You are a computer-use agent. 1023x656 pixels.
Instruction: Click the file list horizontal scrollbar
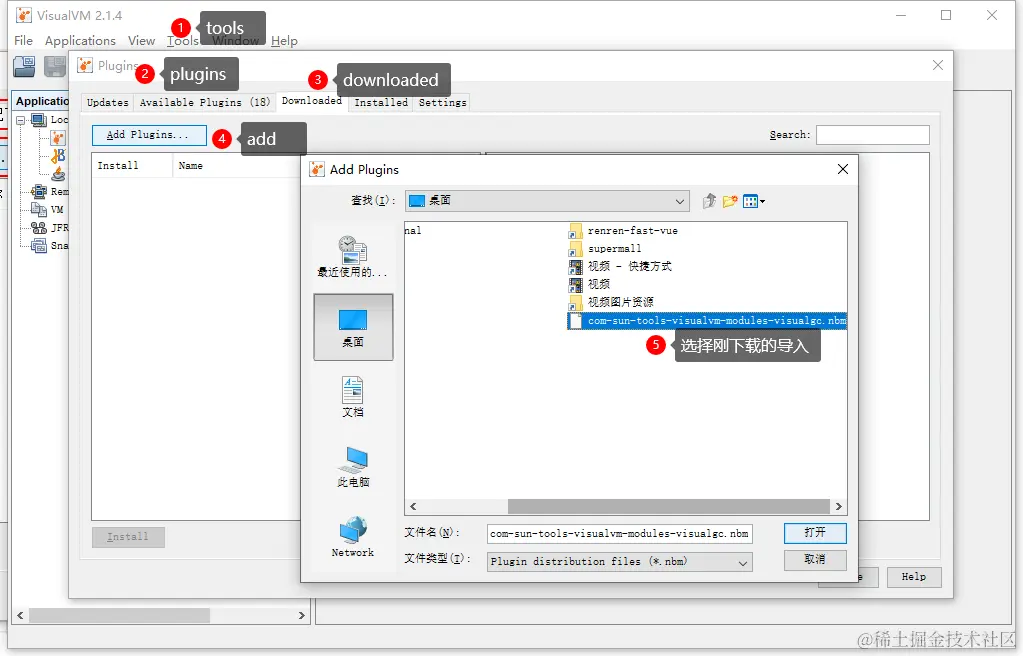click(x=668, y=507)
